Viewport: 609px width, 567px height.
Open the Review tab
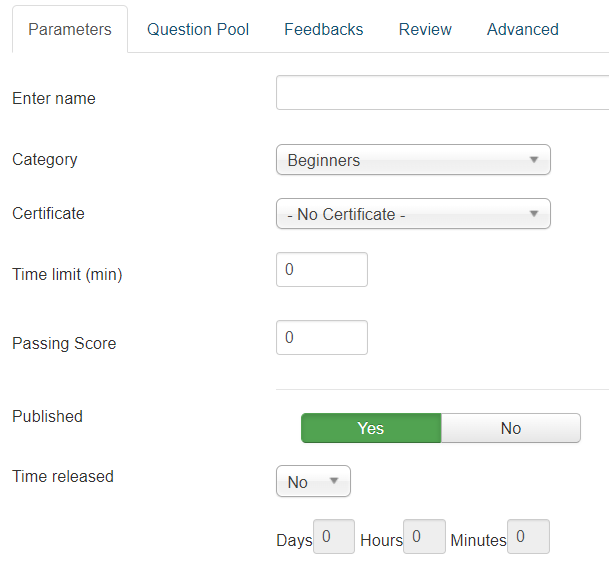[x=425, y=29]
